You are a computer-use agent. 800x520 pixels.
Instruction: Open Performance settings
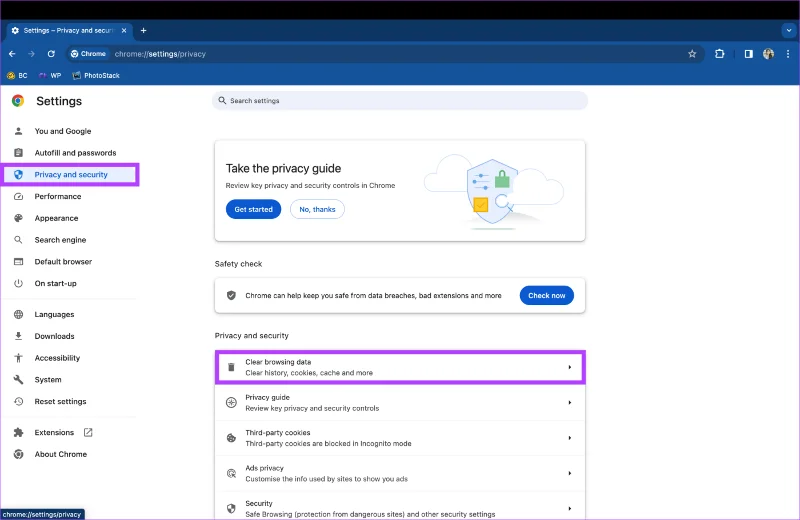tap(58, 196)
